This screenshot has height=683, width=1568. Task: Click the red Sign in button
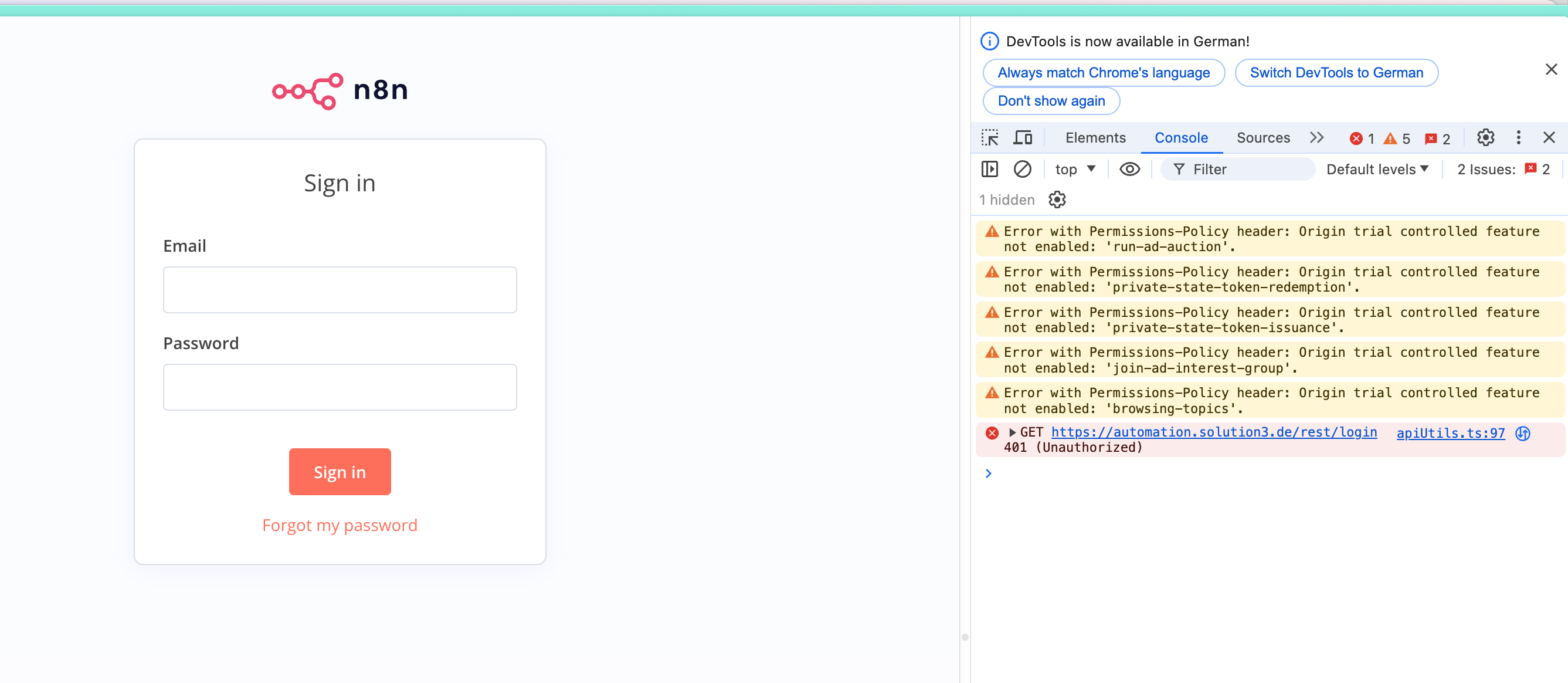tap(340, 472)
